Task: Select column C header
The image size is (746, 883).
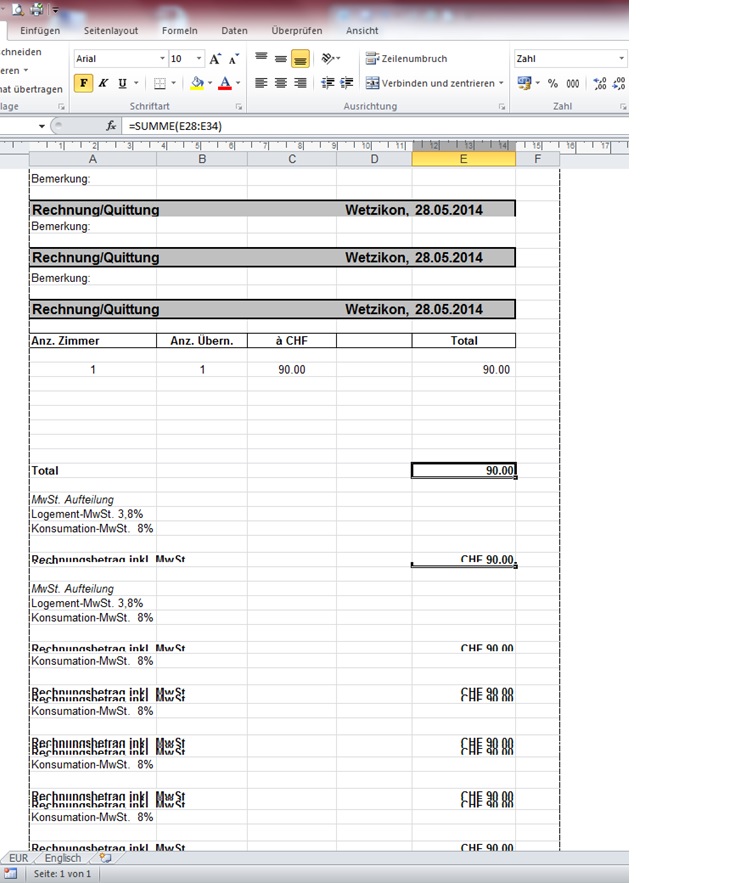Action: (292, 159)
